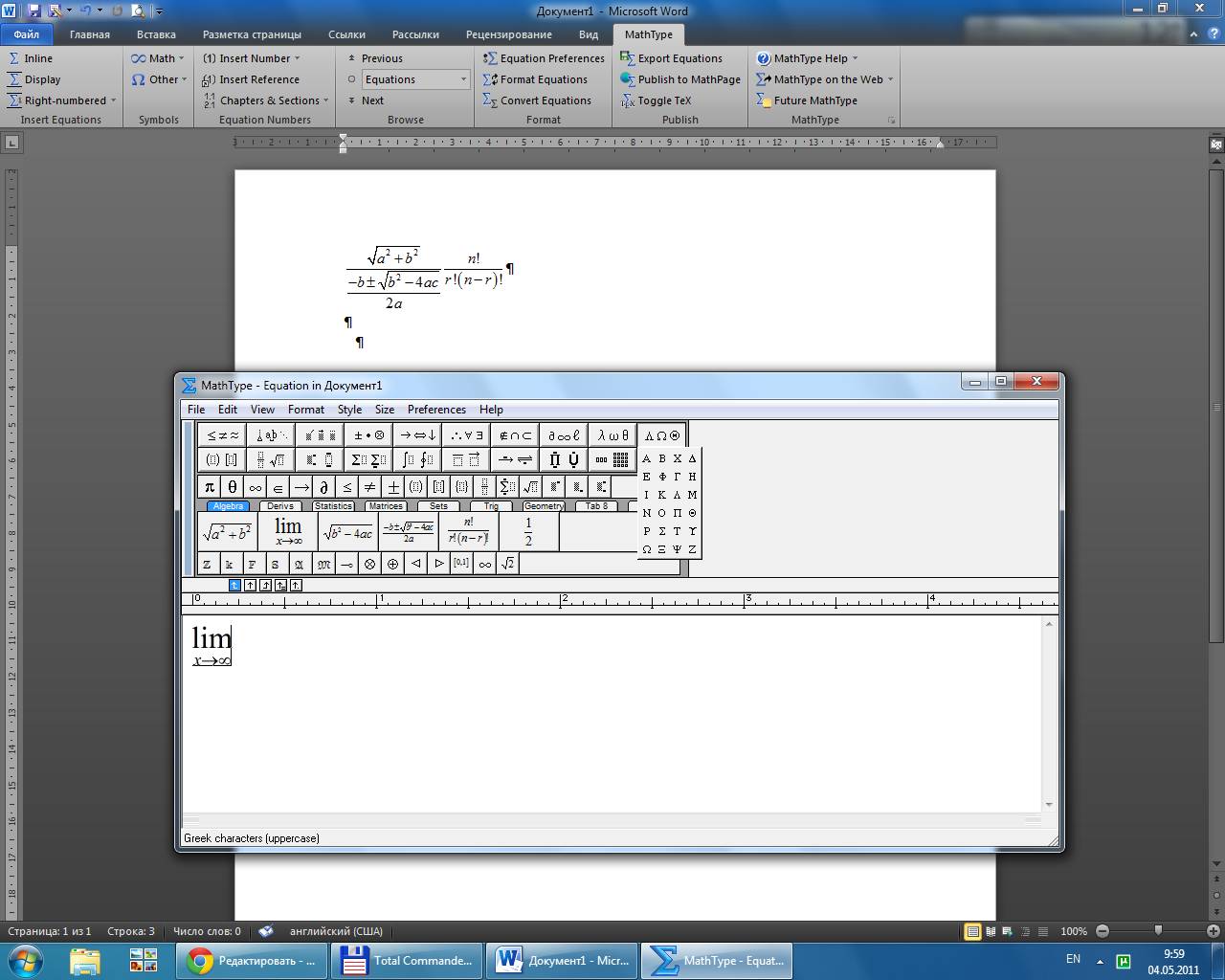Insert not-equal sign from small bar
The image size is (1225, 980).
370,487
